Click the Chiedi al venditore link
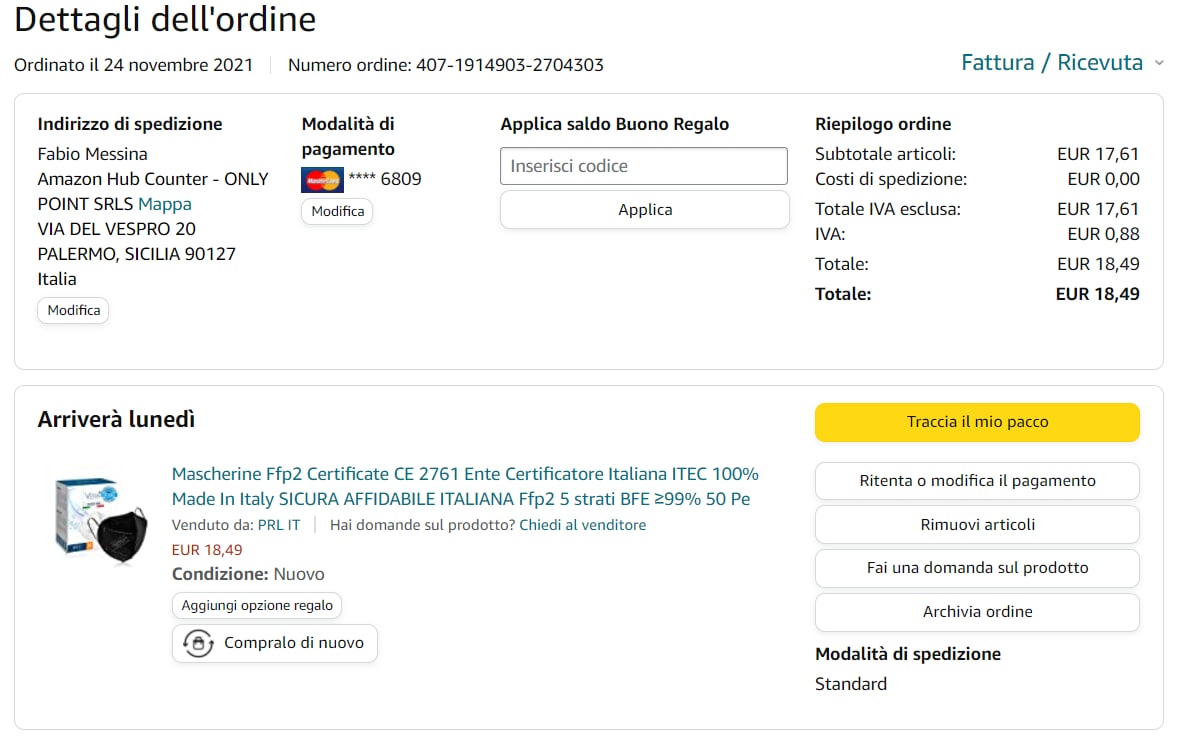Image resolution: width=1179 pixels, height=737 pixels. point(583,525)
